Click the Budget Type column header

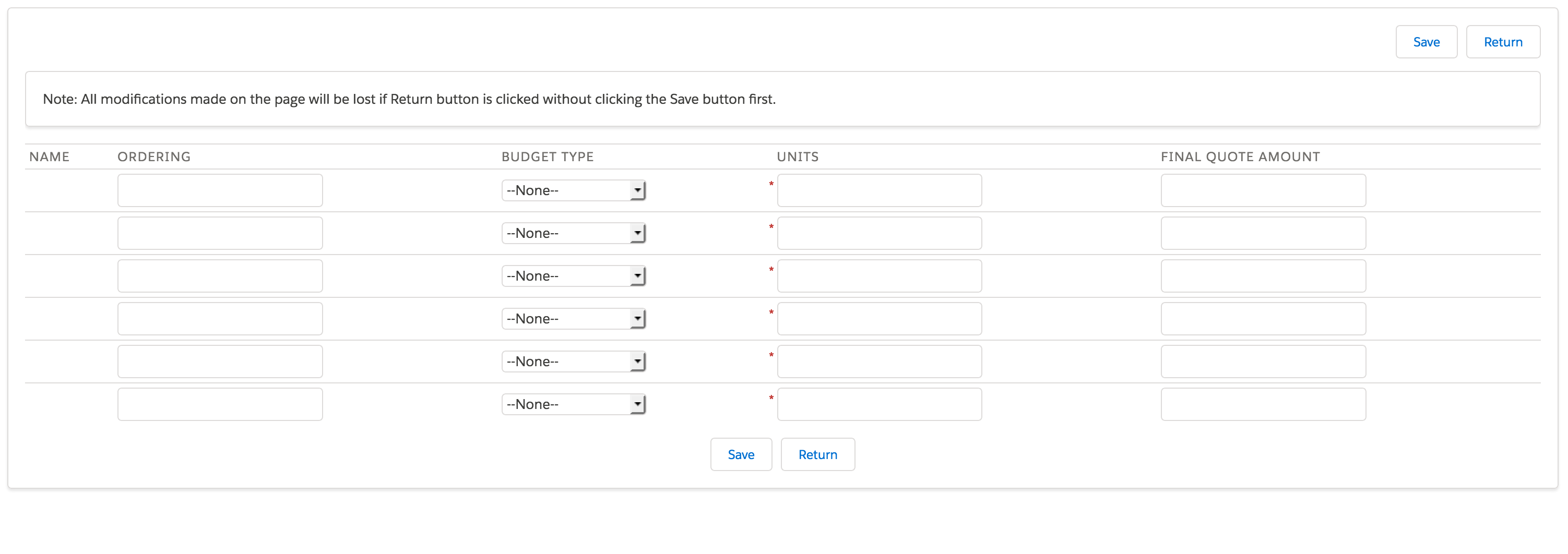pos(547,157)
